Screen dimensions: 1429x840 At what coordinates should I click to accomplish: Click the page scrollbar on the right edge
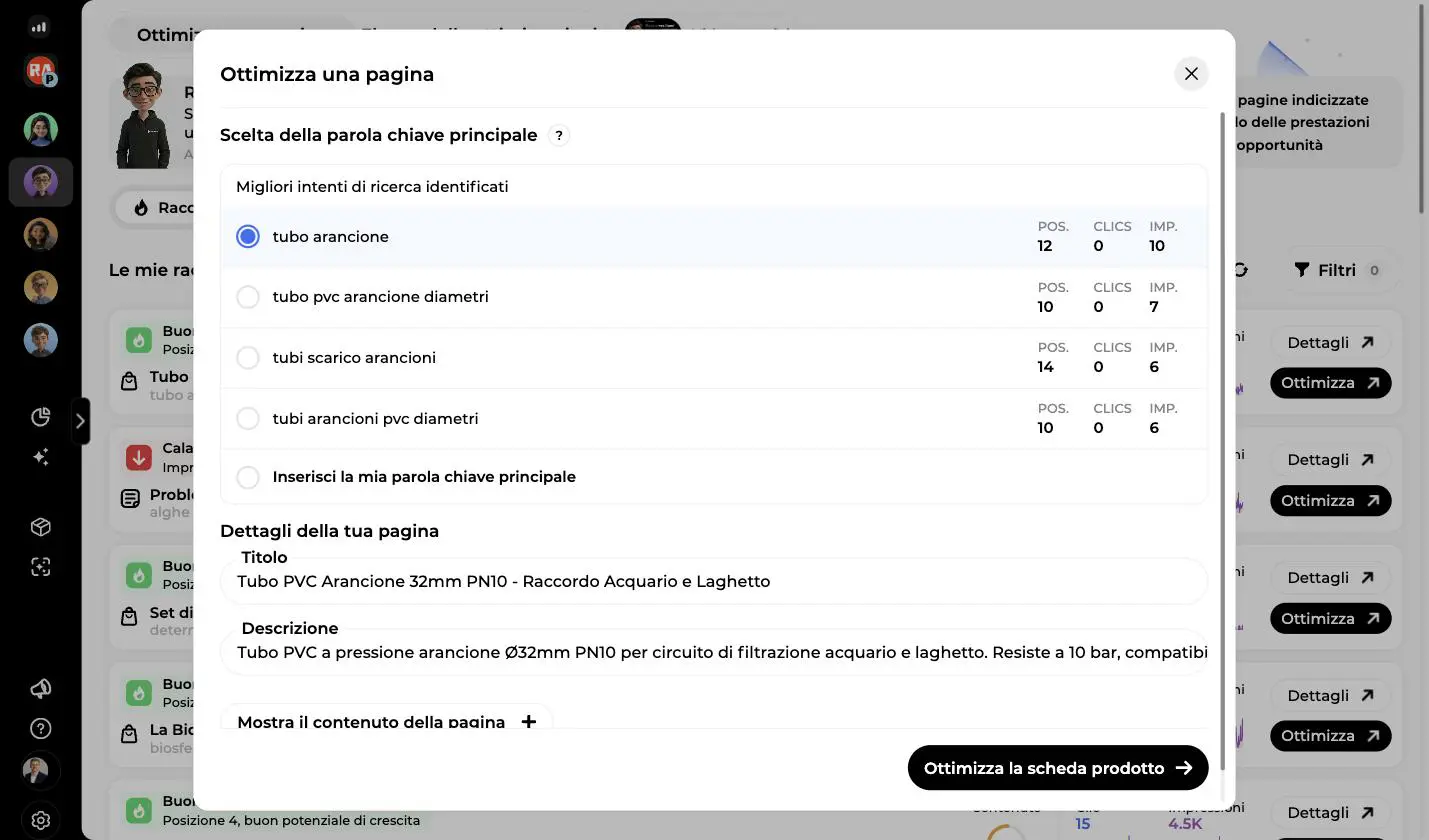[x=1423, y=110]
